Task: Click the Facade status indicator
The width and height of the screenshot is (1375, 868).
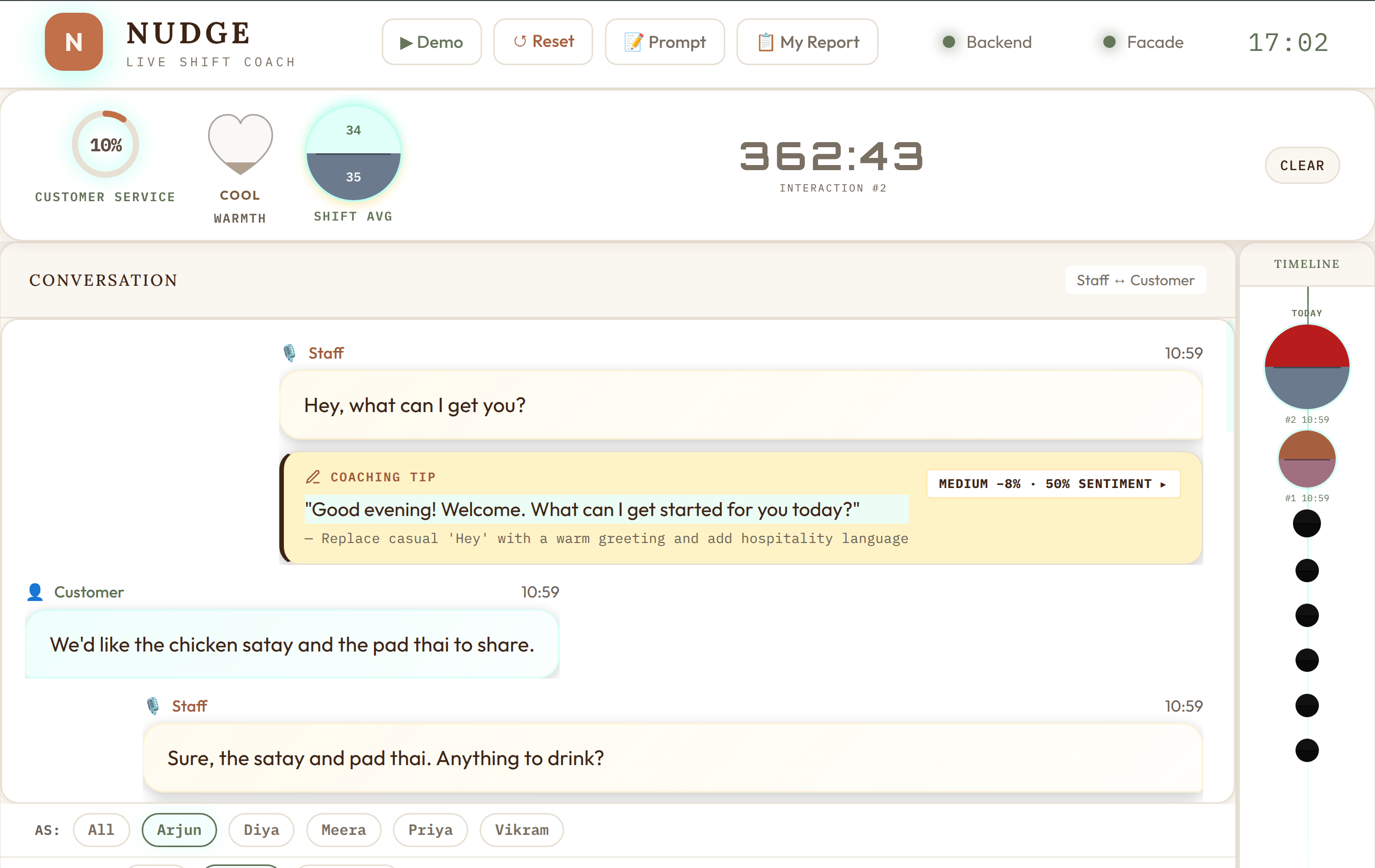Action: 1108,42
